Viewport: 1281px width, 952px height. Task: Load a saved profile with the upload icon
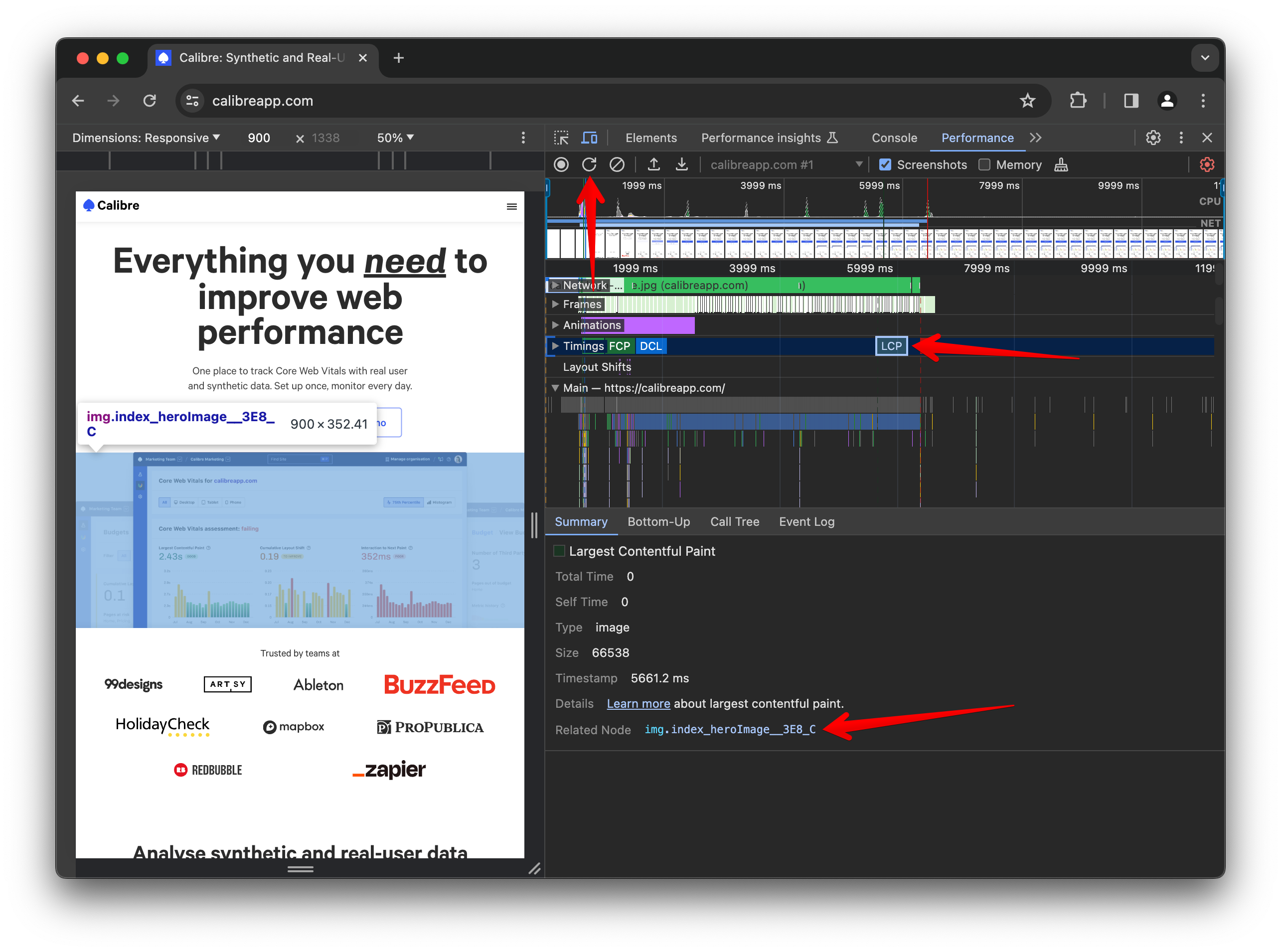pyautogui.click(x=653, y=164)
